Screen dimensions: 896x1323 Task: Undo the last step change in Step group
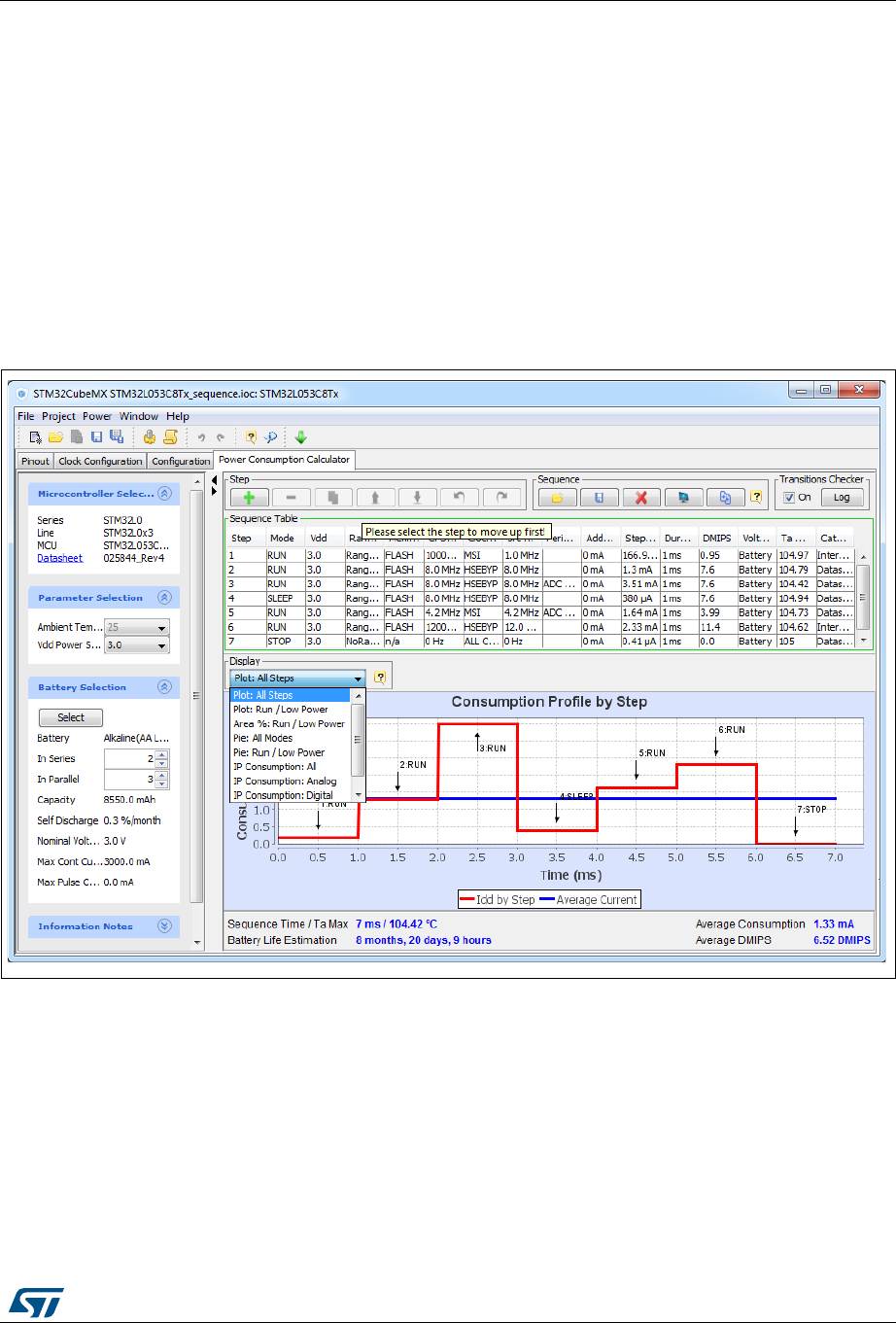click(460, 497)
